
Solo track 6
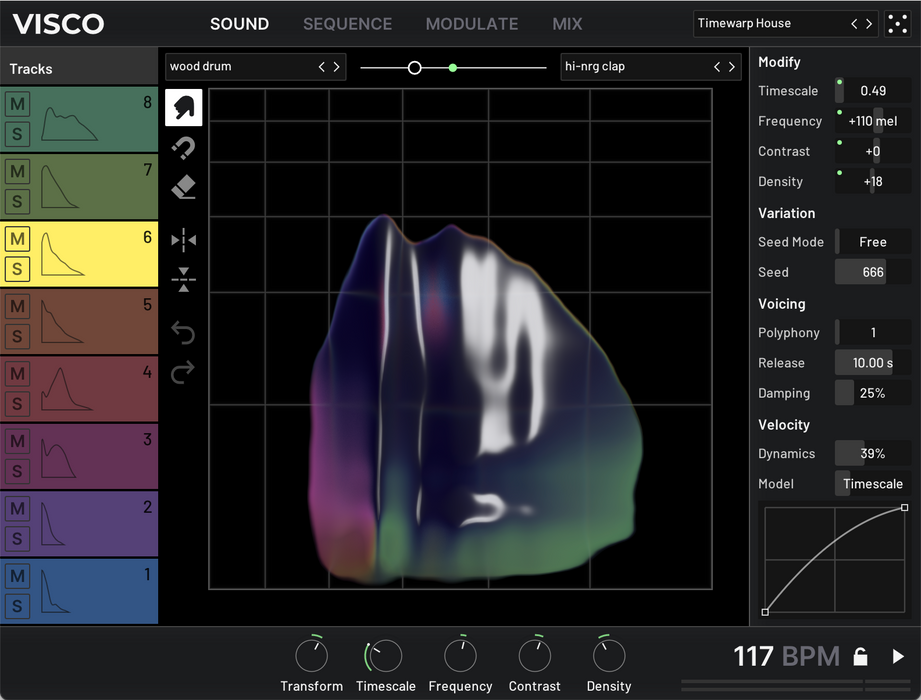point(17,269)
